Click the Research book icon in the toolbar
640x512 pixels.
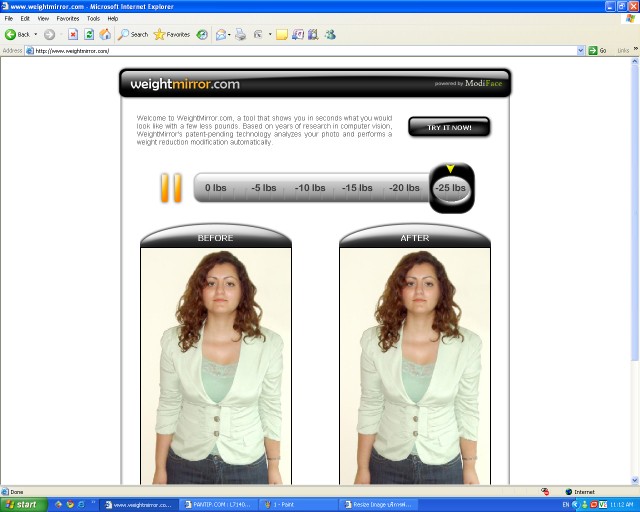pyautogui.click(x=313, y=35)
